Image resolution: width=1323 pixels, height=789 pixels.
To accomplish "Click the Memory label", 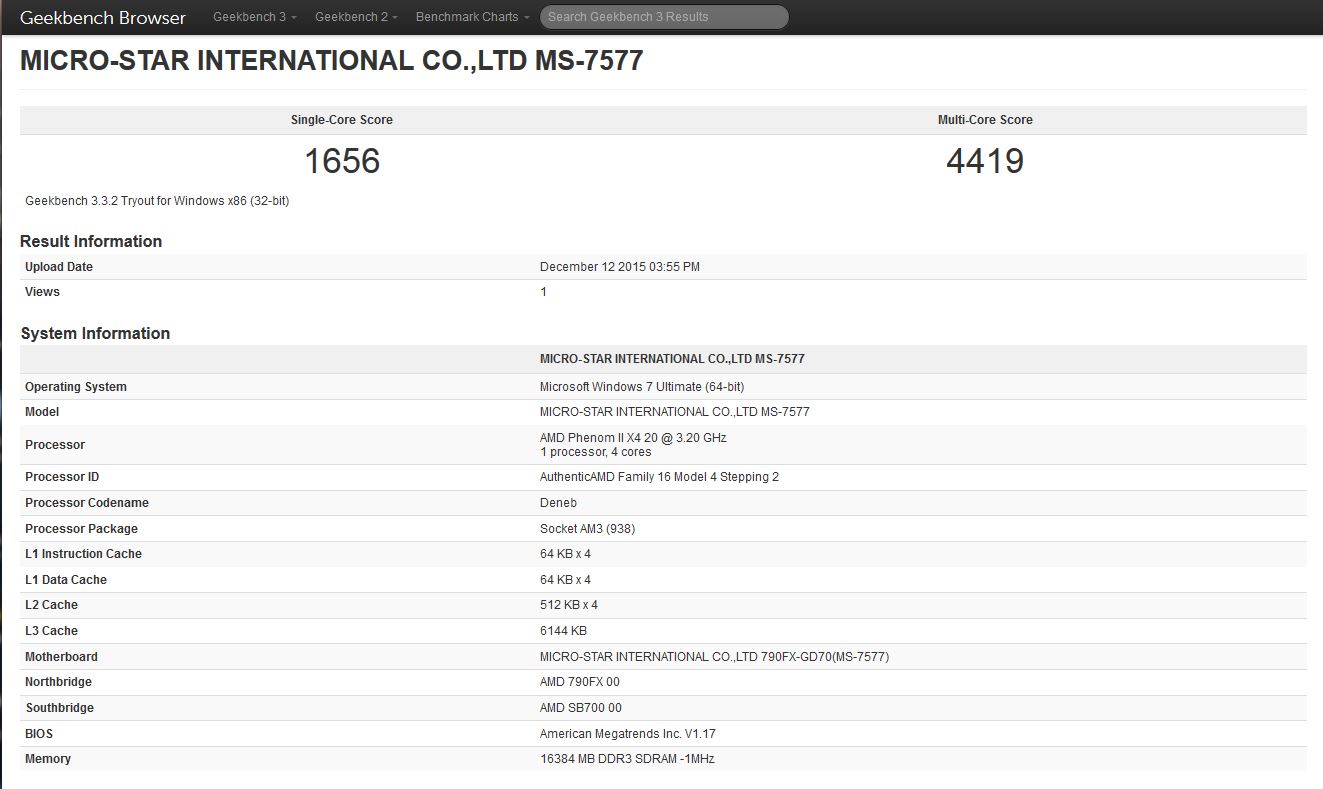I will [x=48, y=759].
